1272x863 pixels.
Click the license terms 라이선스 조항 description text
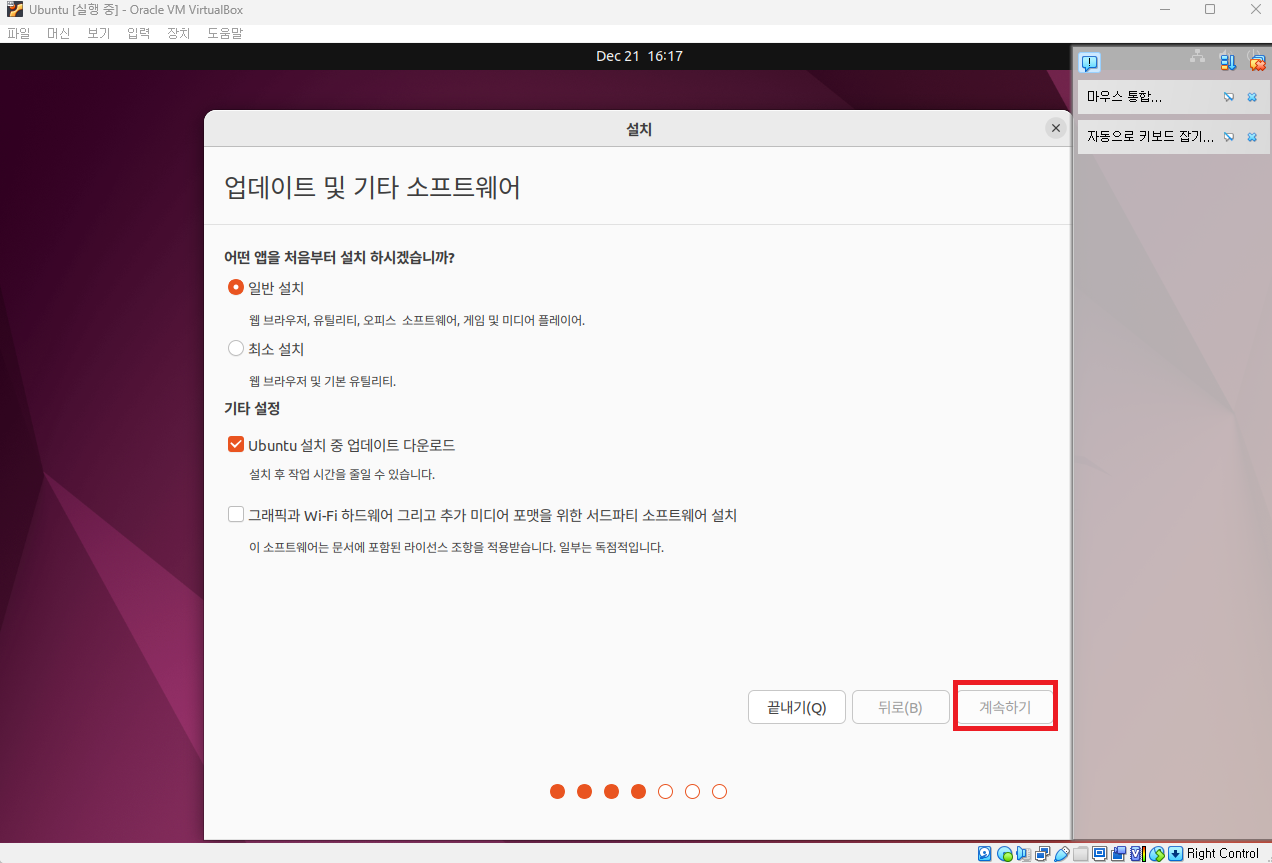click(x=456, y=547)
